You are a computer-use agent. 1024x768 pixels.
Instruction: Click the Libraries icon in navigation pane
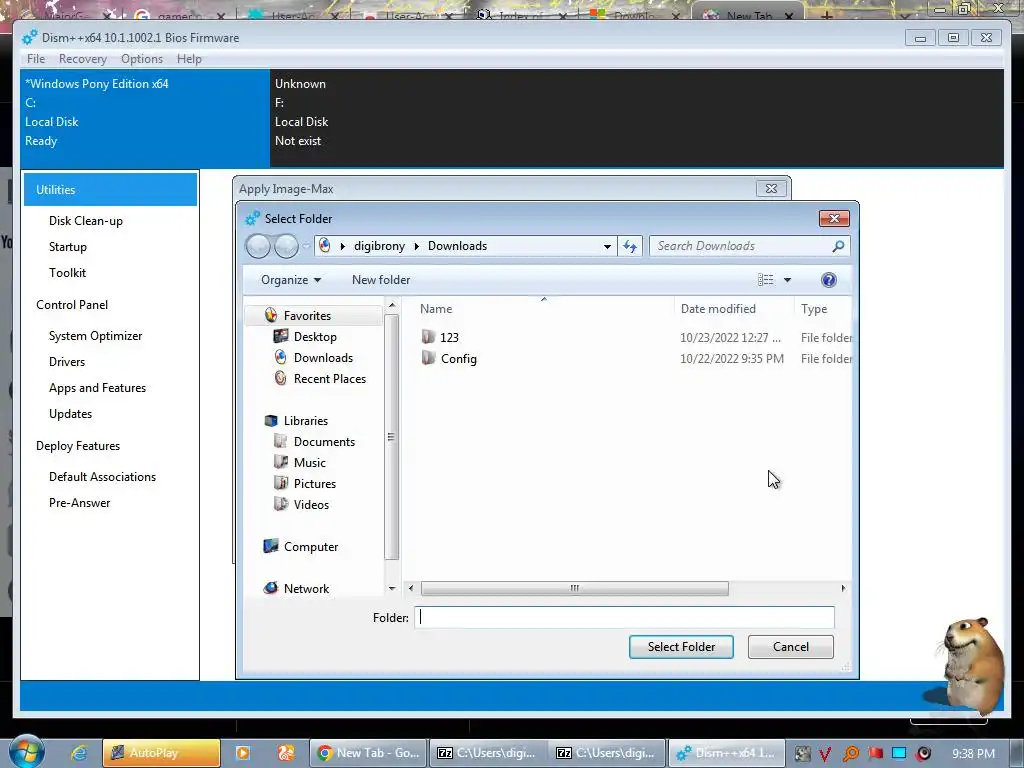[x=271, y=421]
